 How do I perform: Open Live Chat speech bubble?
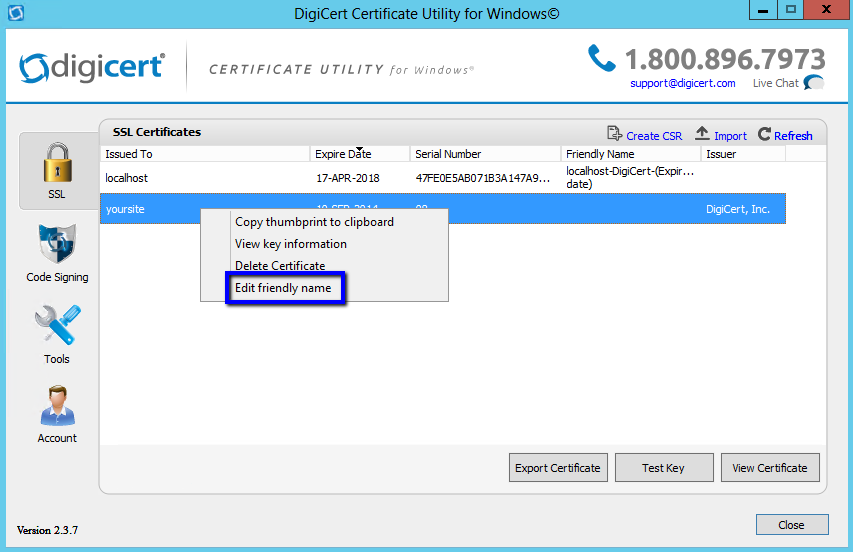(814, 83)
